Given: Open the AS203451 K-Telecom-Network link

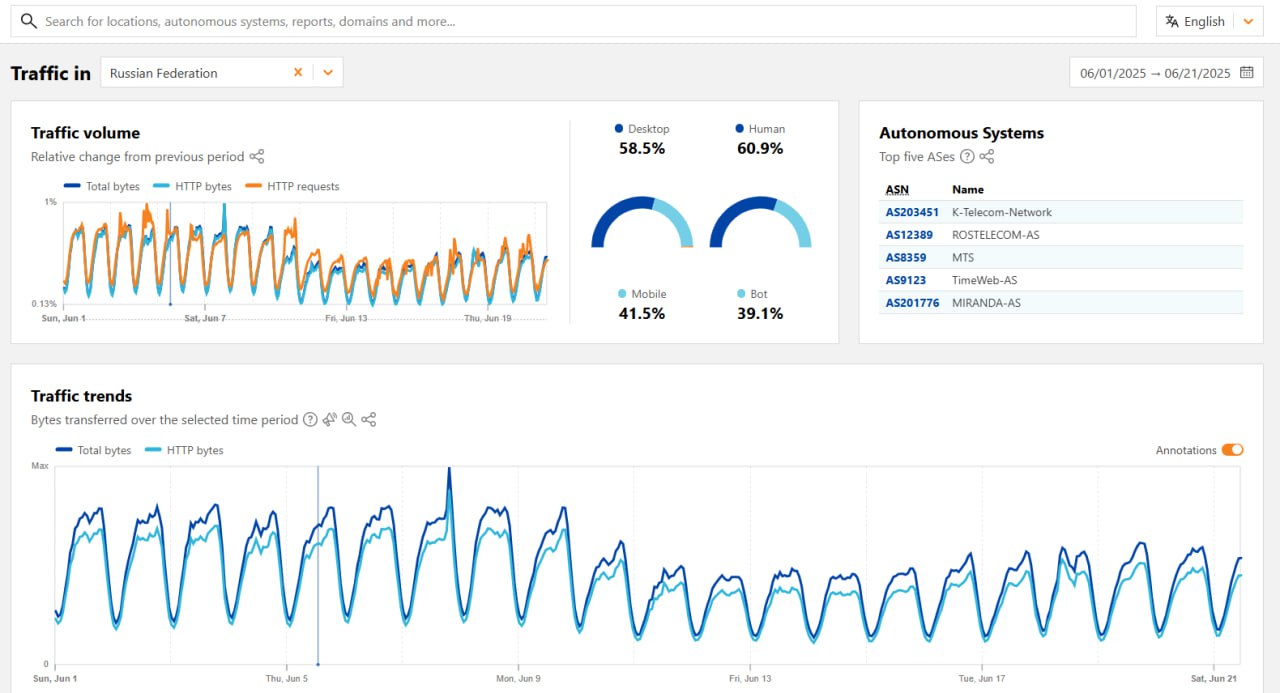Looking at the screenshot, I should 912,212.
